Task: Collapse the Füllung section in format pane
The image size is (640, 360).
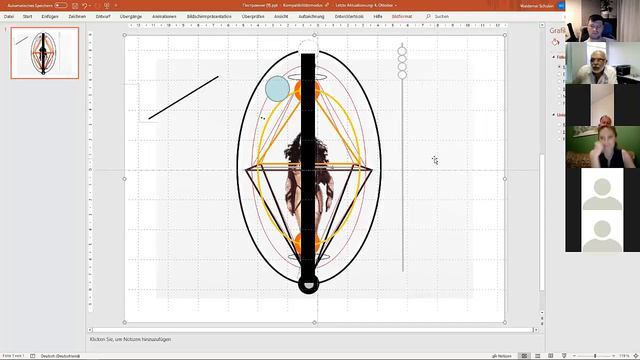Action: tap(554, 57)
